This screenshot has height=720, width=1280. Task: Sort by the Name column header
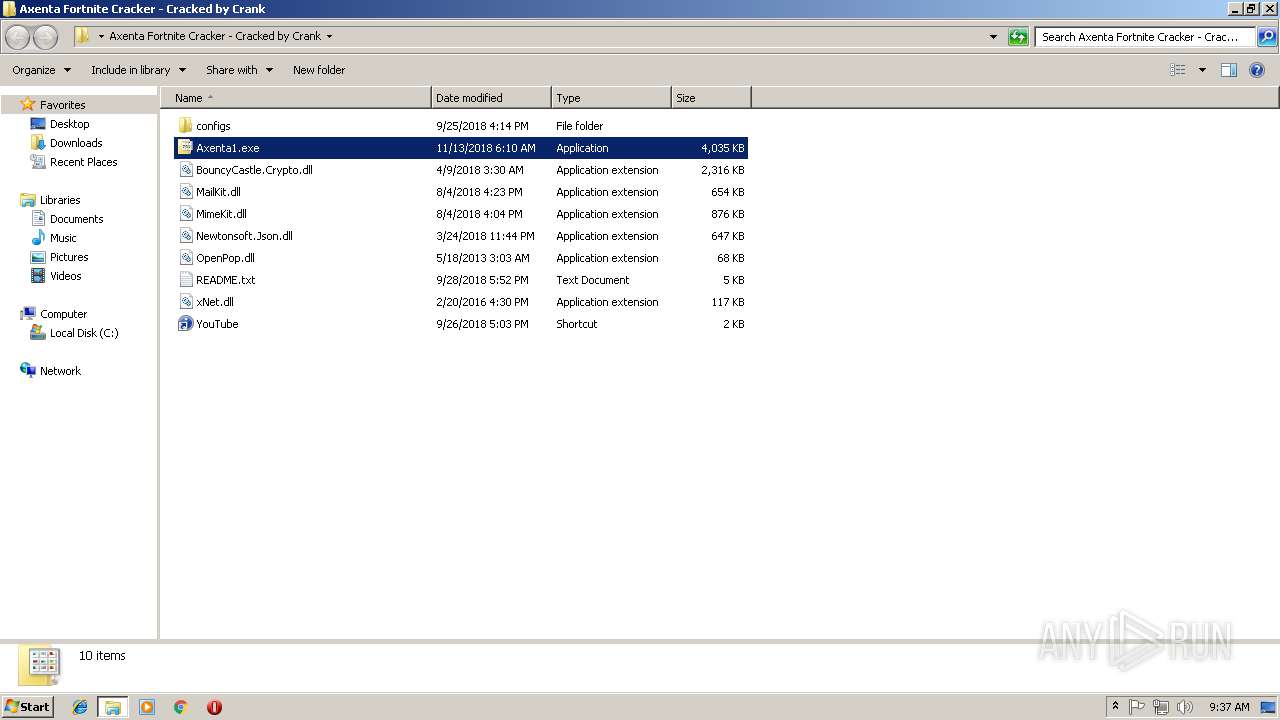296,98
